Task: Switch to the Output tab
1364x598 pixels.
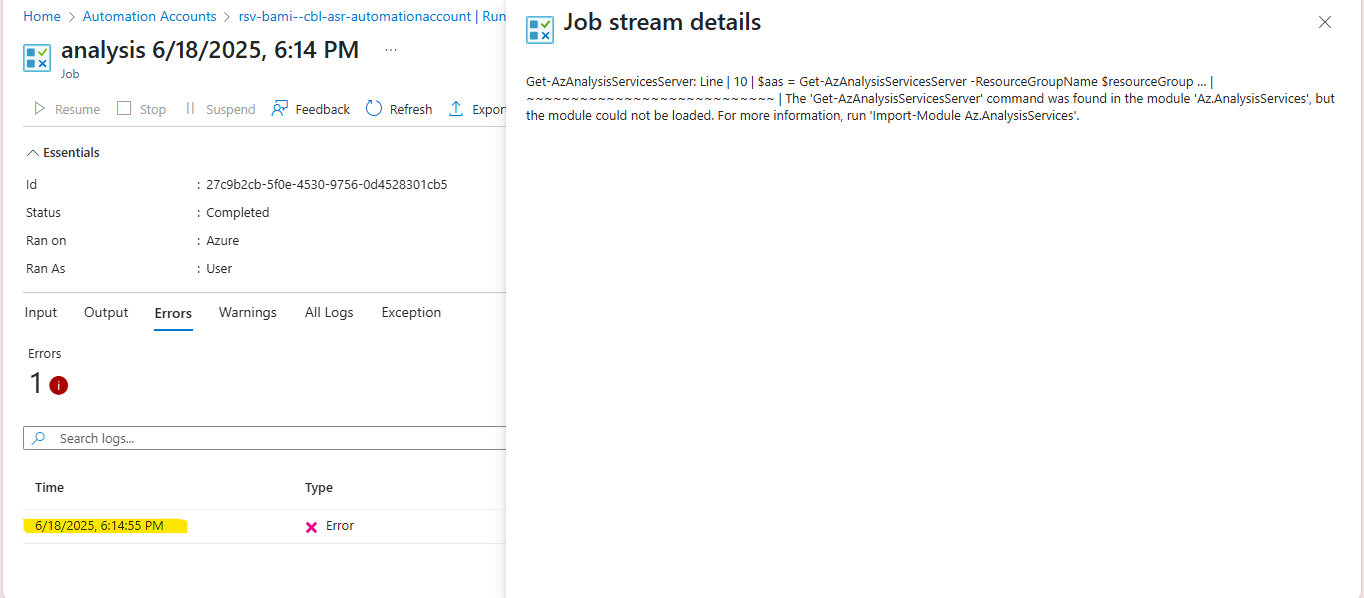Action: pyautogui.click(x=106, y=313)
